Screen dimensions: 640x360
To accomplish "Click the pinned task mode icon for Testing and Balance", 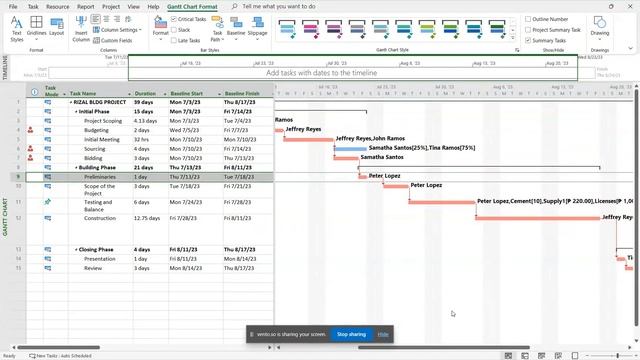I will (x=48, y=202).
